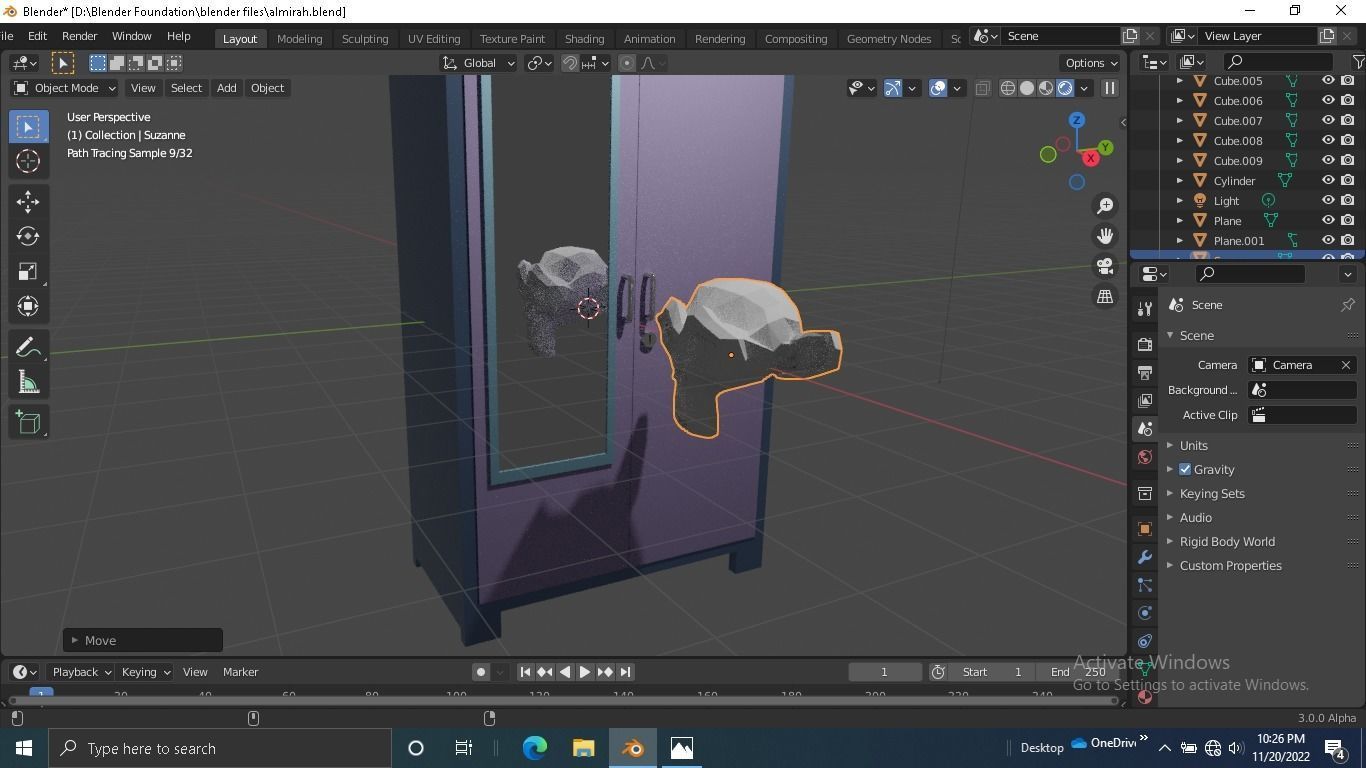1366x768 pixels.
Task: Select wireframe viewport shading
Action: [x=1008, y=88]
